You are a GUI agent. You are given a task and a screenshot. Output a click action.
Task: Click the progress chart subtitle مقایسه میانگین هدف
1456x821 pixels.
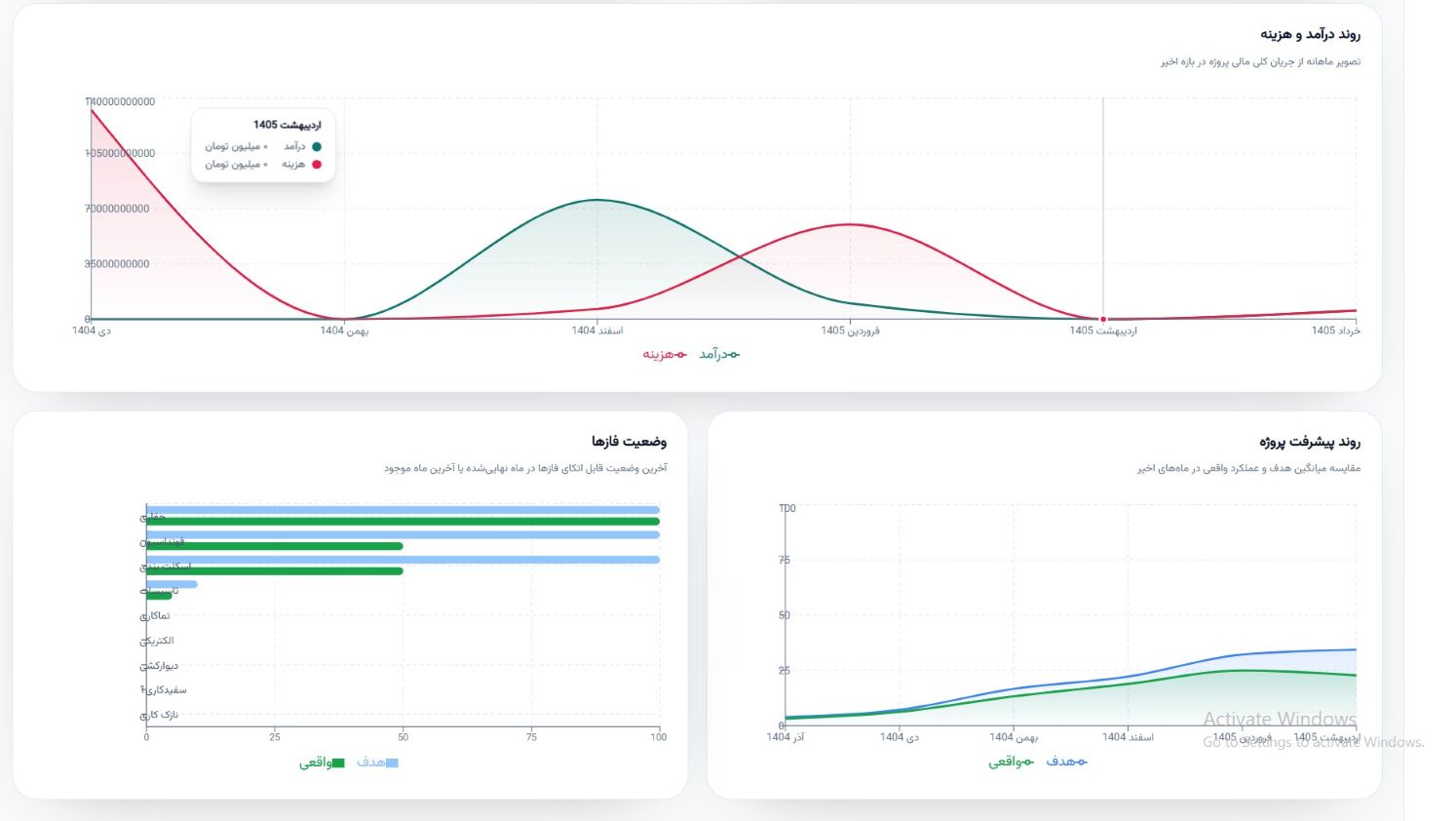[1248, 469]
